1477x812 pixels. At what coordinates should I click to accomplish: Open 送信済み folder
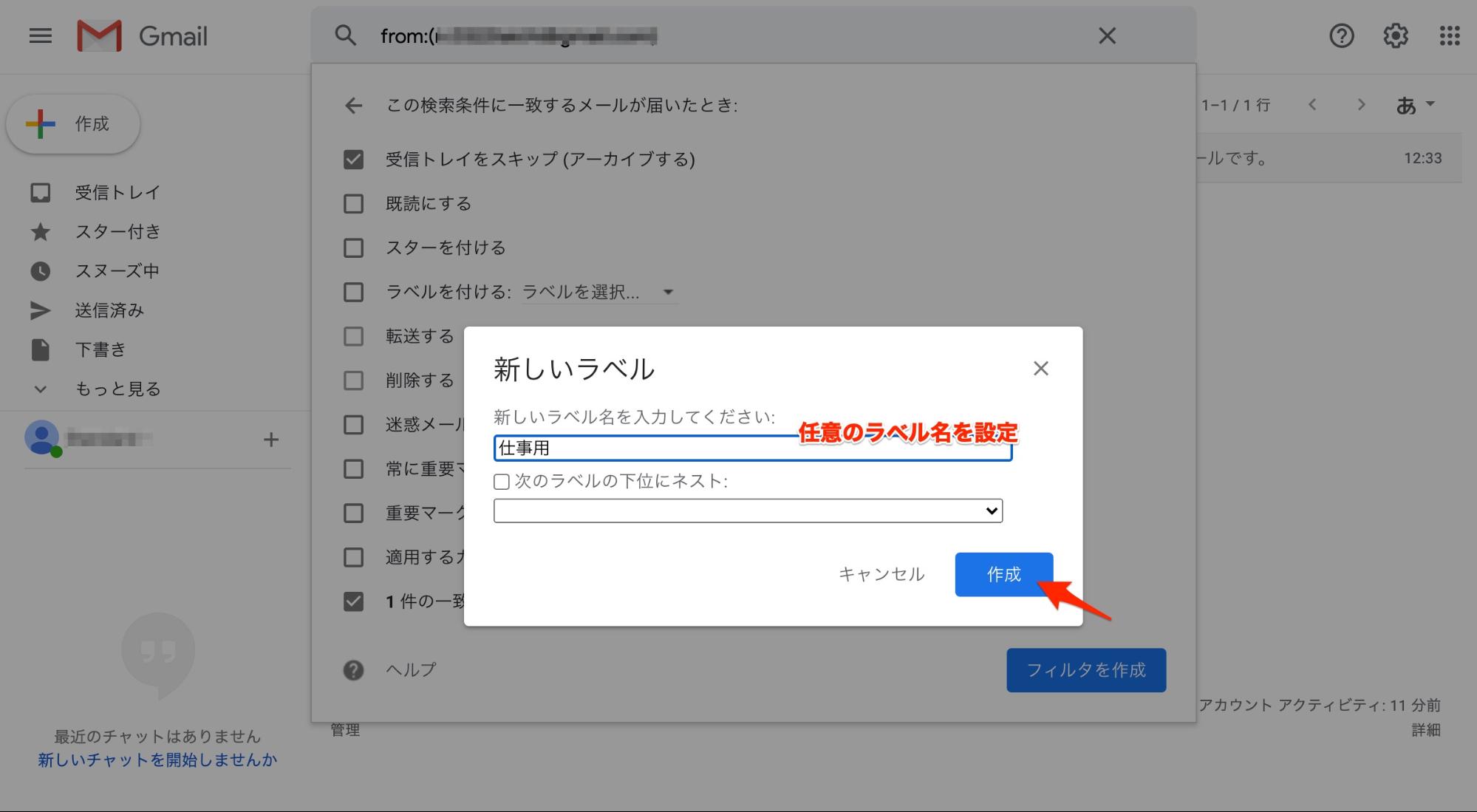[x=109, y=310]
